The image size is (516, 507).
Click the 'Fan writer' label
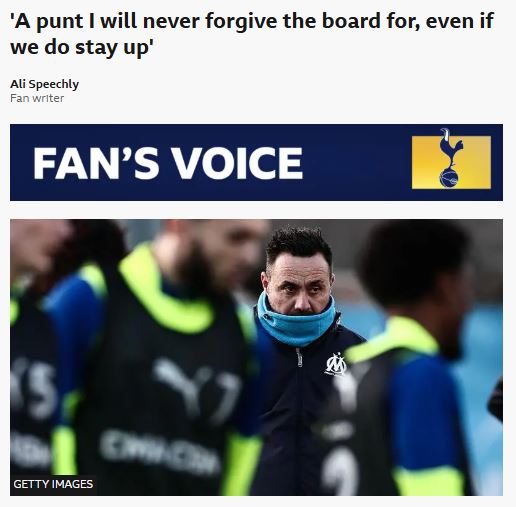click(x=37, y=98)
